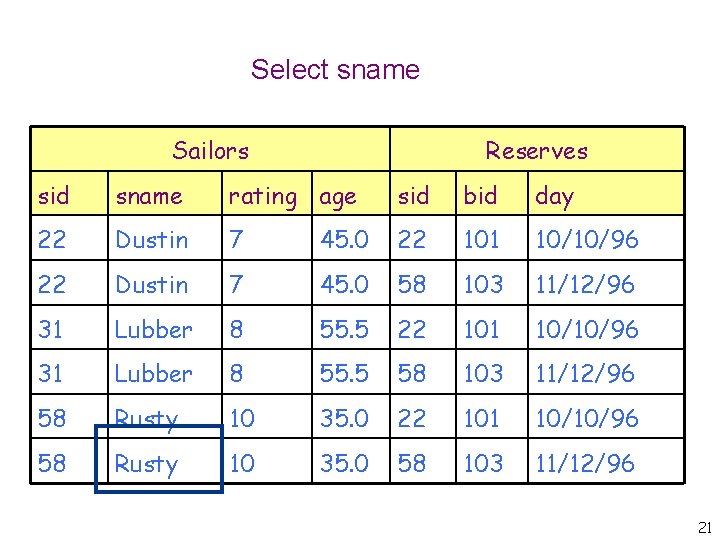The image size is (720, 540).
Task: Click first Dustin sname cell
Action: click(x=152, y=240)
